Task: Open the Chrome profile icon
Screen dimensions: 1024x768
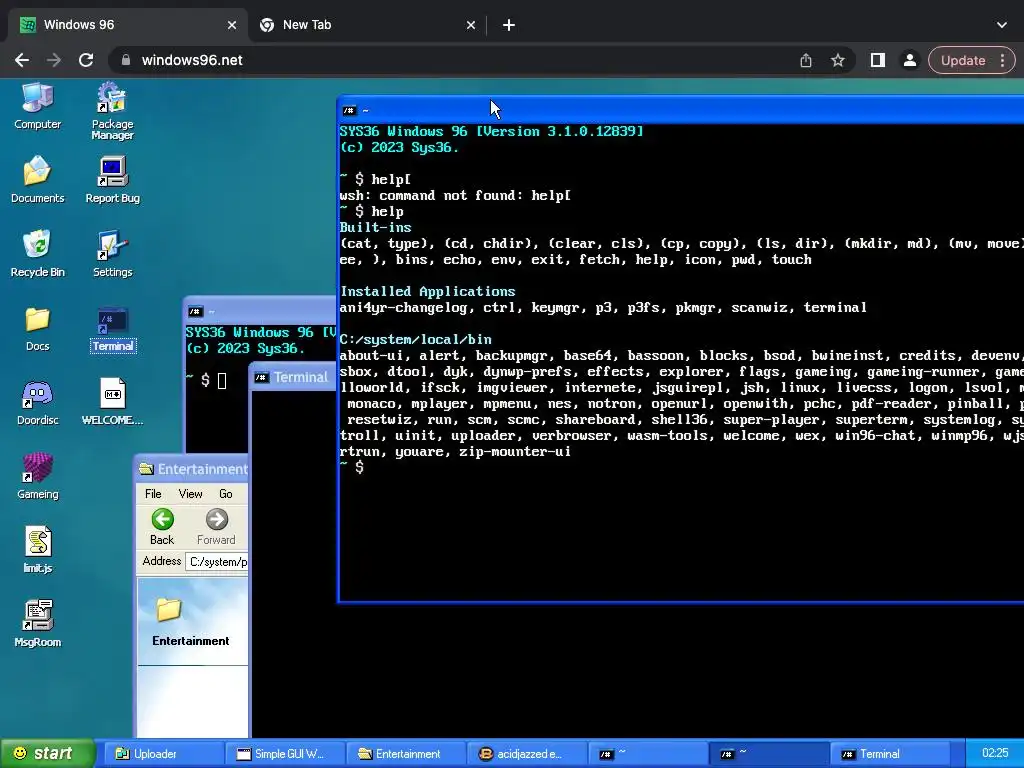Action: click(x=909, y=60)
